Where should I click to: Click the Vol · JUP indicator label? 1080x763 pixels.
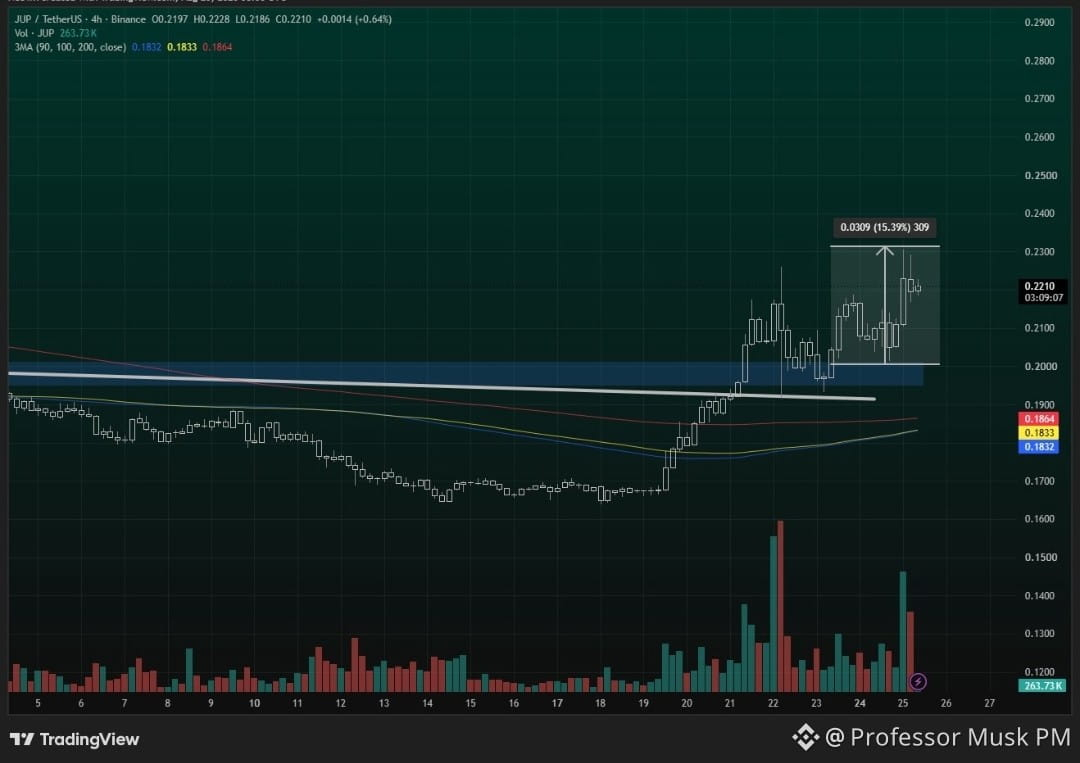(x=34, y=33)
